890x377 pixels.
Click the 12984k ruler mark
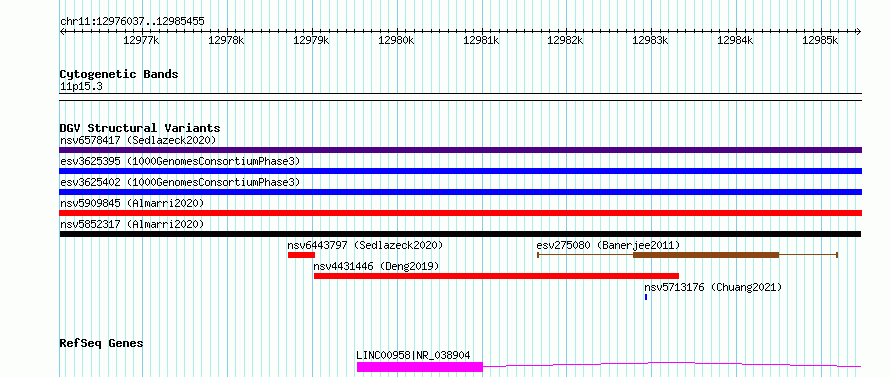click(x=735, y=40)
